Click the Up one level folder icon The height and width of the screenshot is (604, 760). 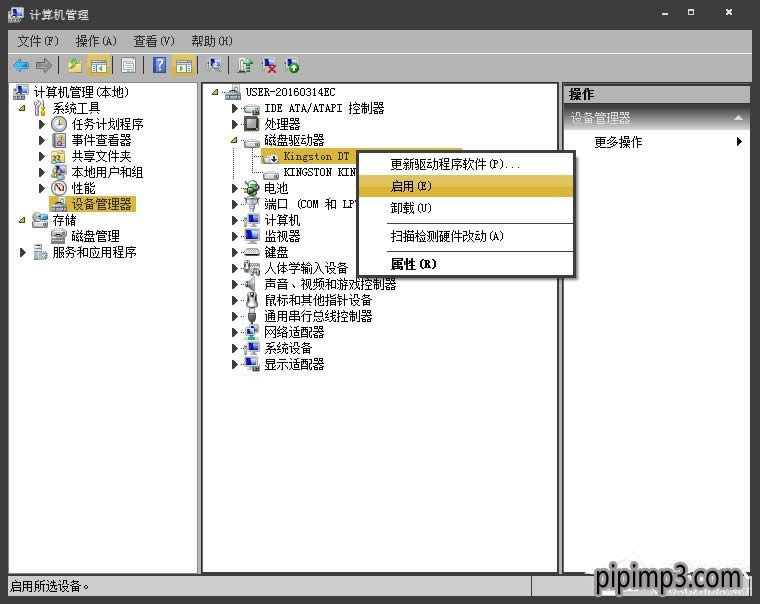click(x=74, y=65)
